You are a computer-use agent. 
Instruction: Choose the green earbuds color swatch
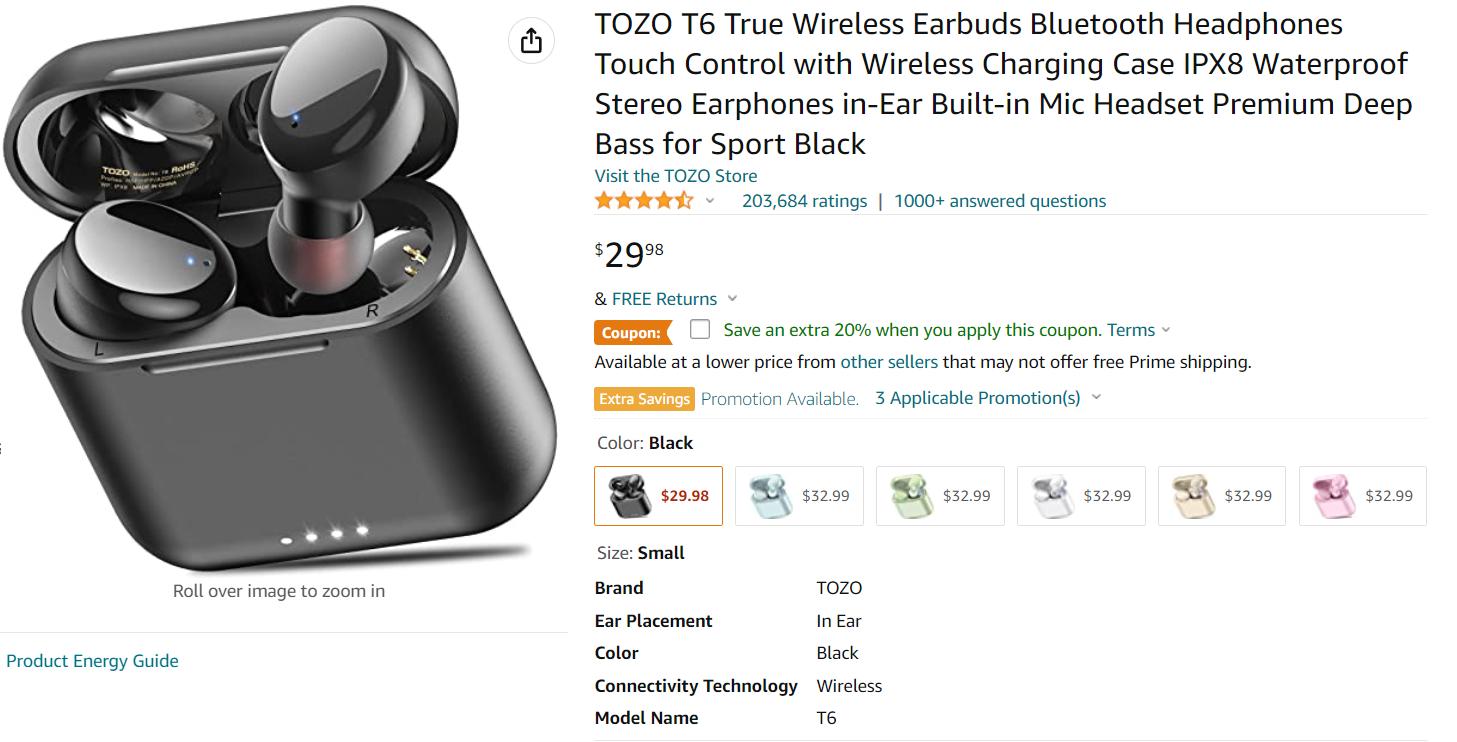[x=940, y=496]
